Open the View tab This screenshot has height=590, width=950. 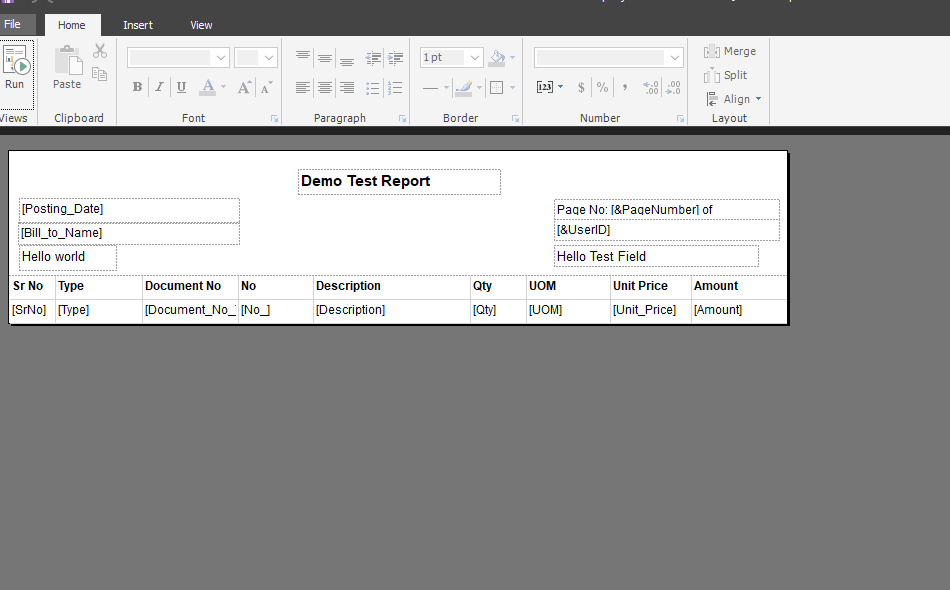pos(200,24)
